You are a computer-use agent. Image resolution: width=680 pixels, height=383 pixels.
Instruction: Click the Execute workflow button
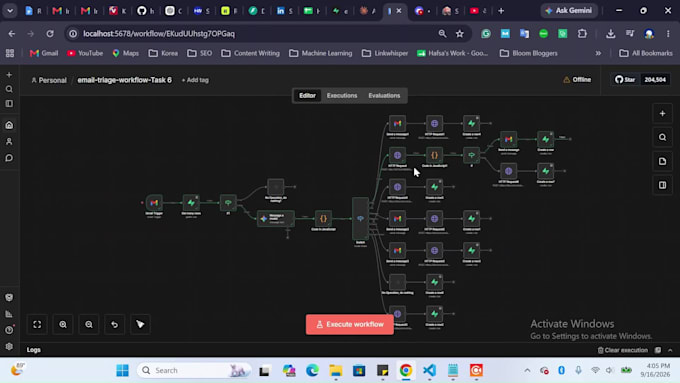tap(350, 324)
